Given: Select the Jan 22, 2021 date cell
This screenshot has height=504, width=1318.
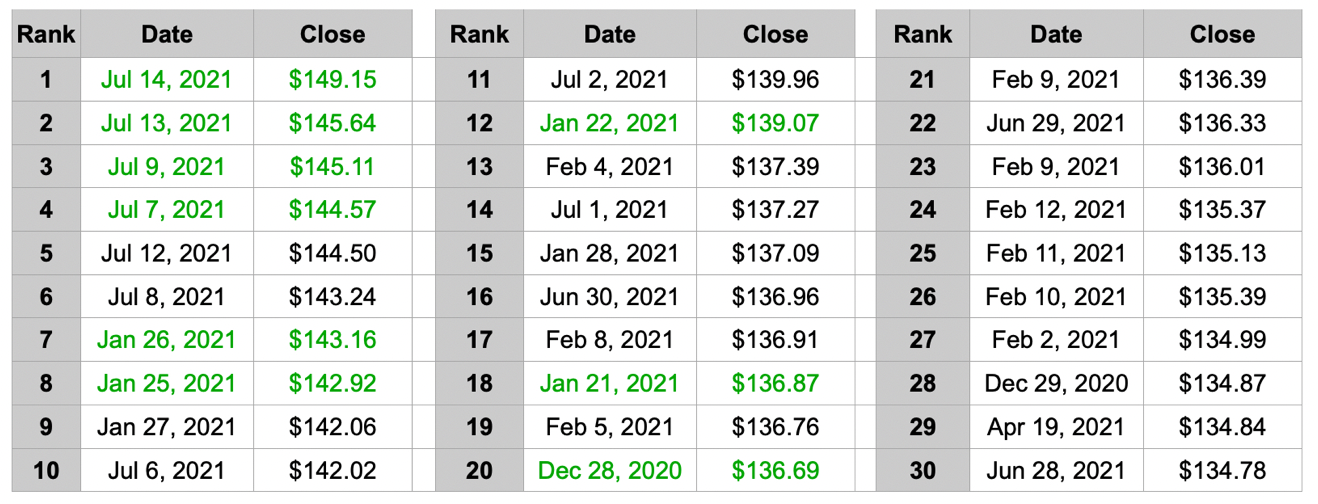Looking at the screenshot, I should (610, 123).
